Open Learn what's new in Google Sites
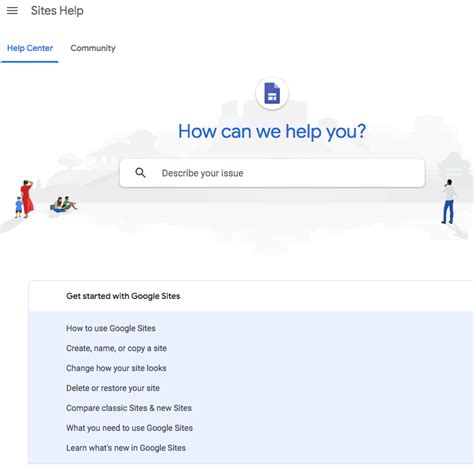 point(126,448)
